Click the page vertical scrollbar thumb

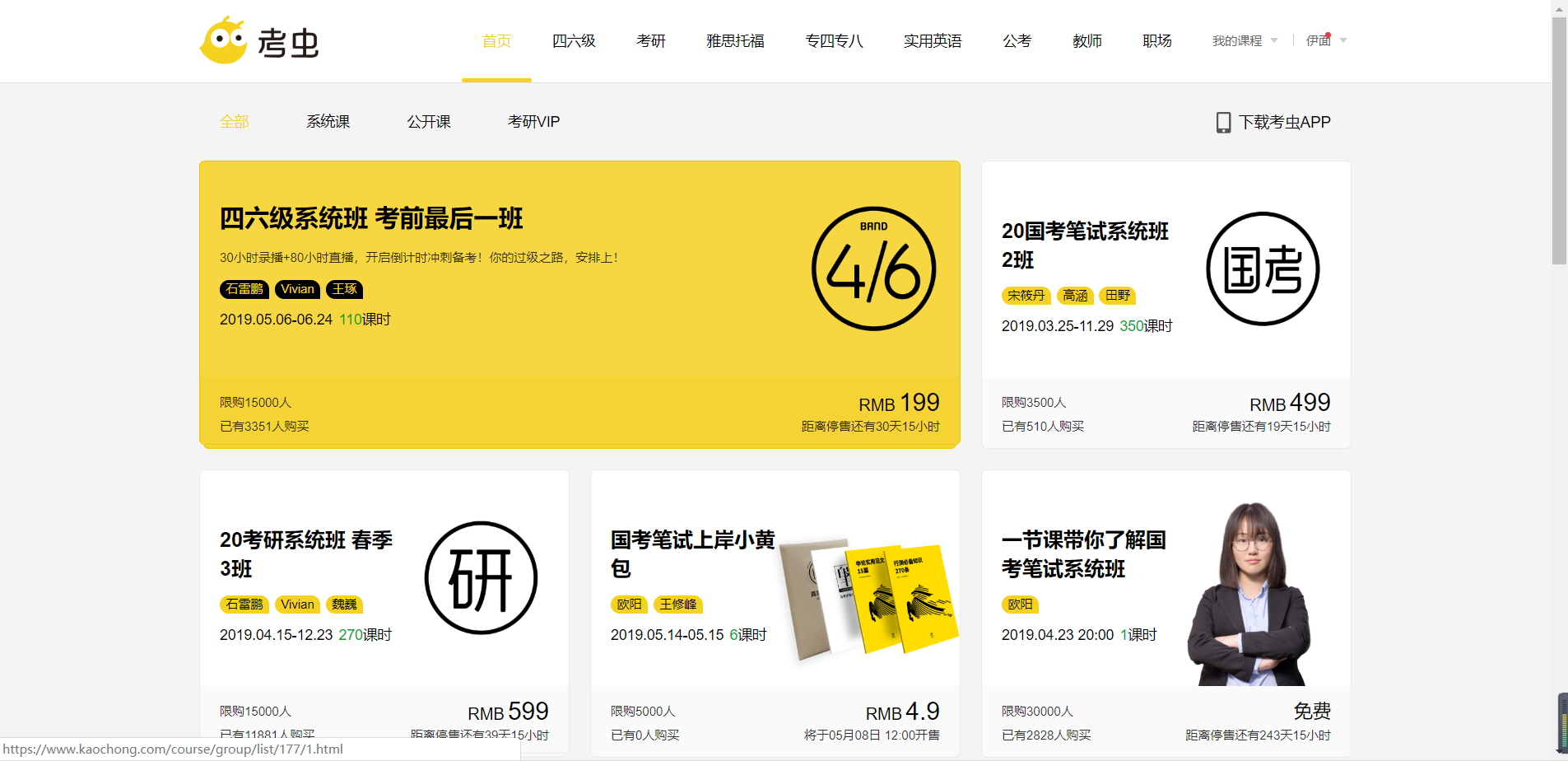point(1560,141)
